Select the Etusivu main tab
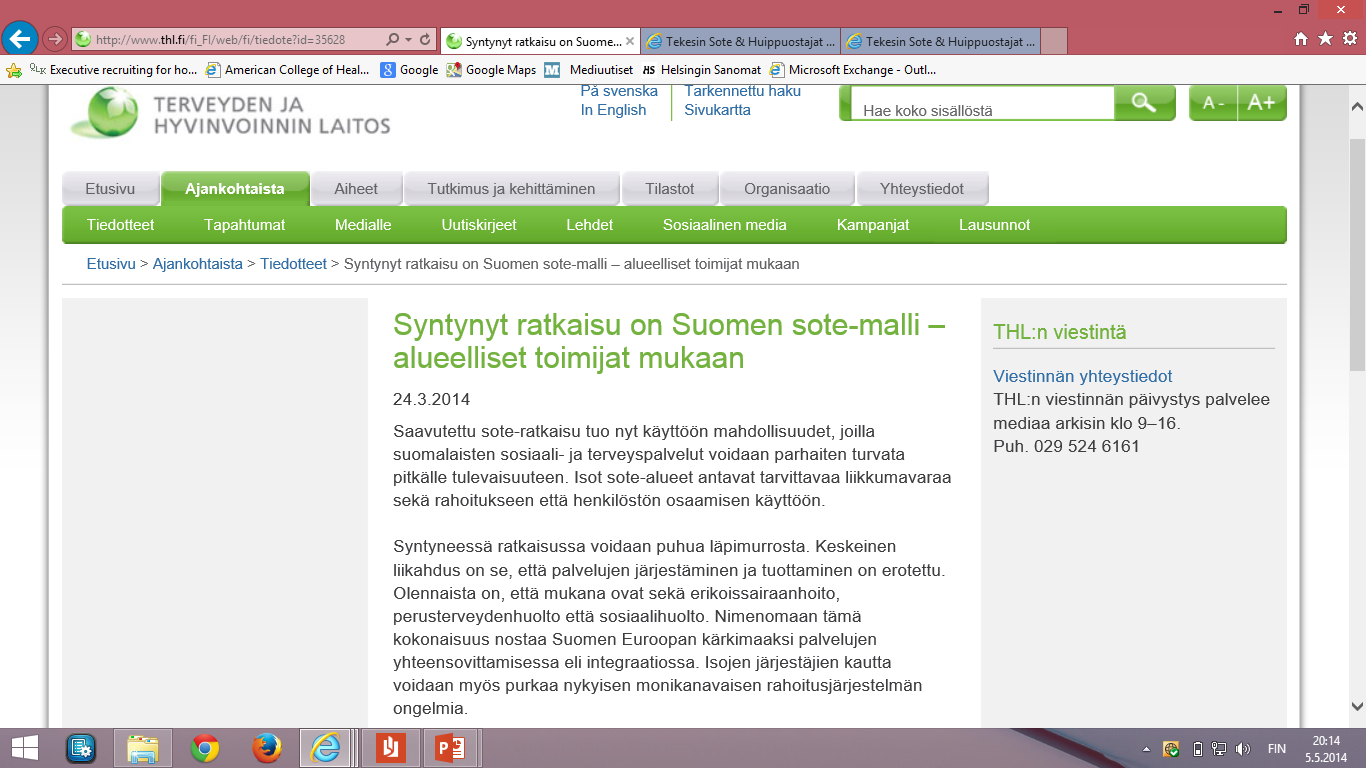 (x=111, y=189)
